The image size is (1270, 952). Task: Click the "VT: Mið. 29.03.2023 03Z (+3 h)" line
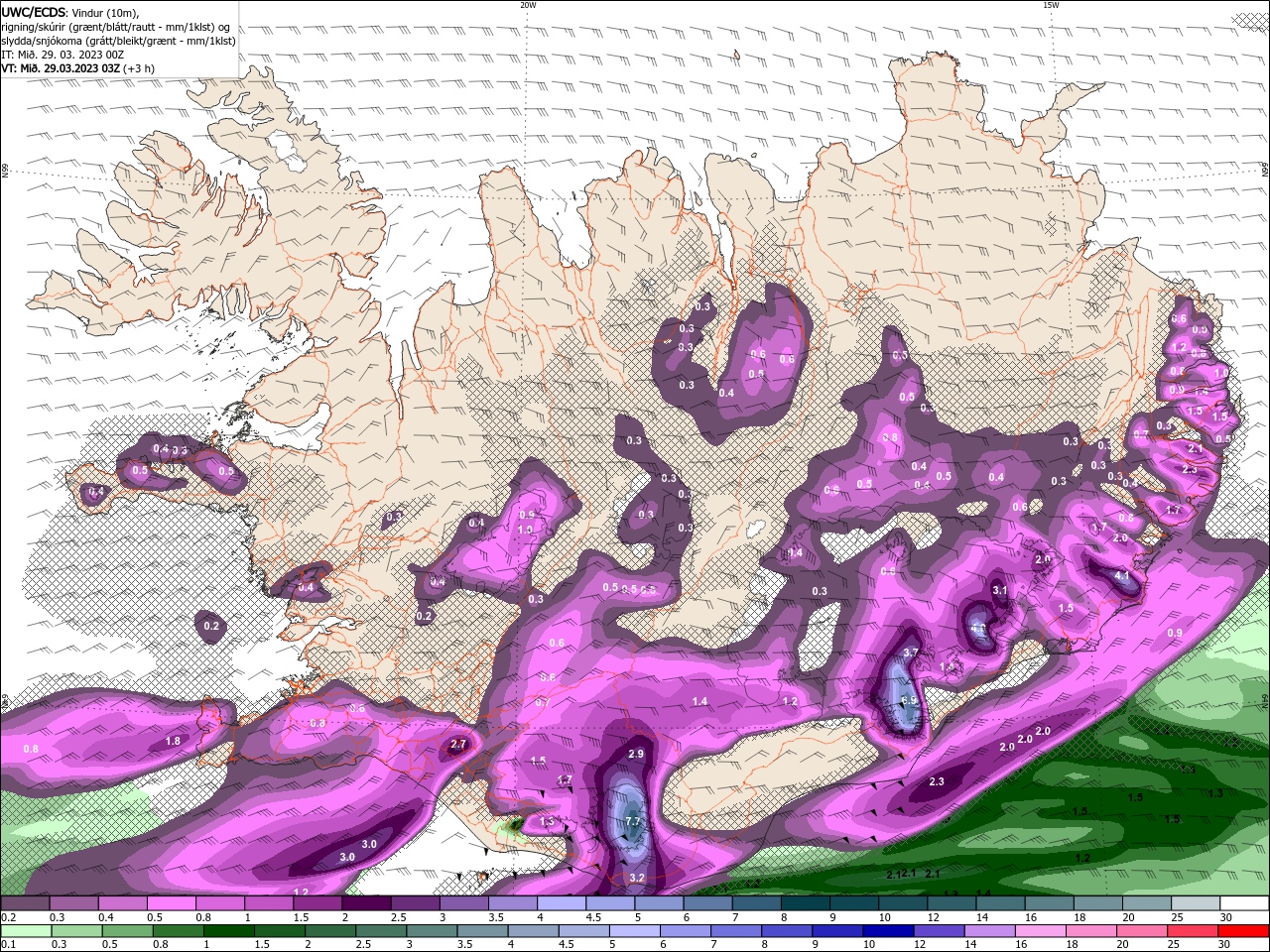(x=77, y=68)
